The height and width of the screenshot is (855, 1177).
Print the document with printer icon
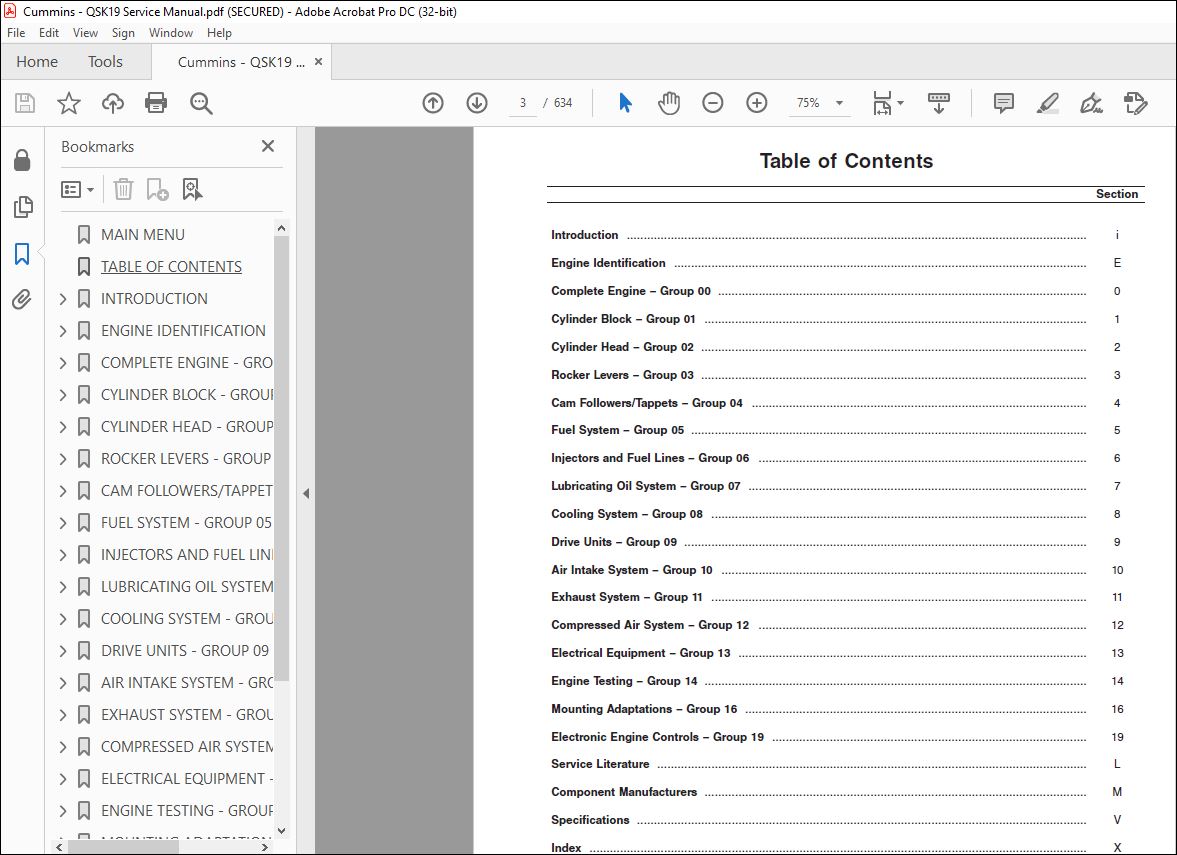pos(156,103)
